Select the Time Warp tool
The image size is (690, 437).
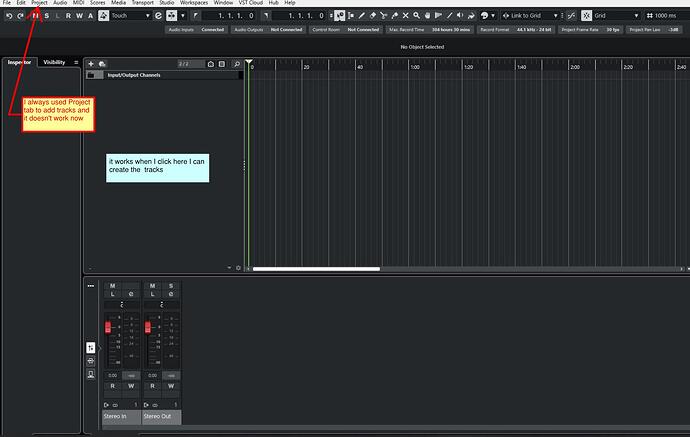tap(438, 16)
